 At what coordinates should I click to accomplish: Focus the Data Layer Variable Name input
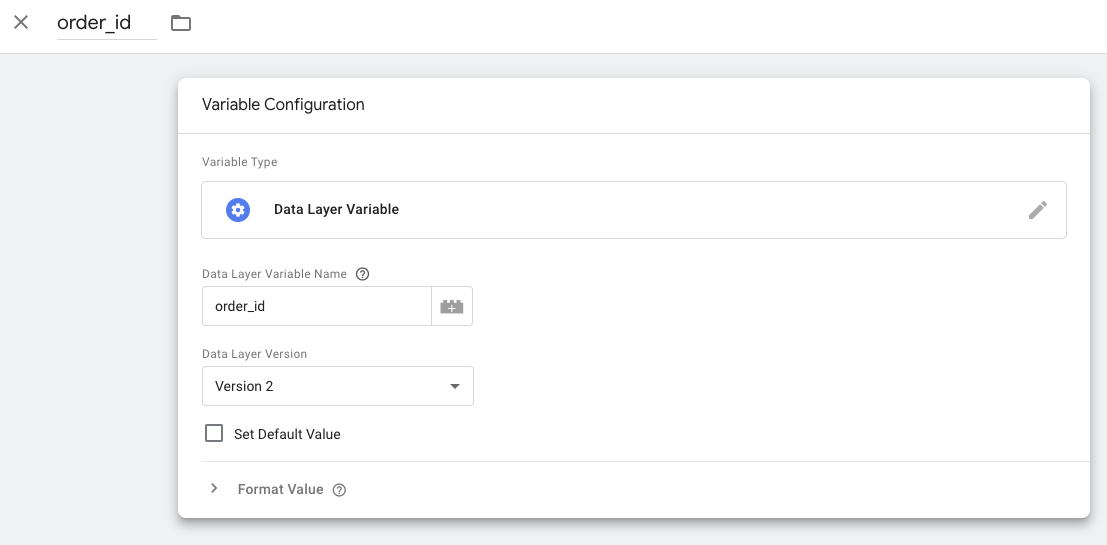pos(317,306)
